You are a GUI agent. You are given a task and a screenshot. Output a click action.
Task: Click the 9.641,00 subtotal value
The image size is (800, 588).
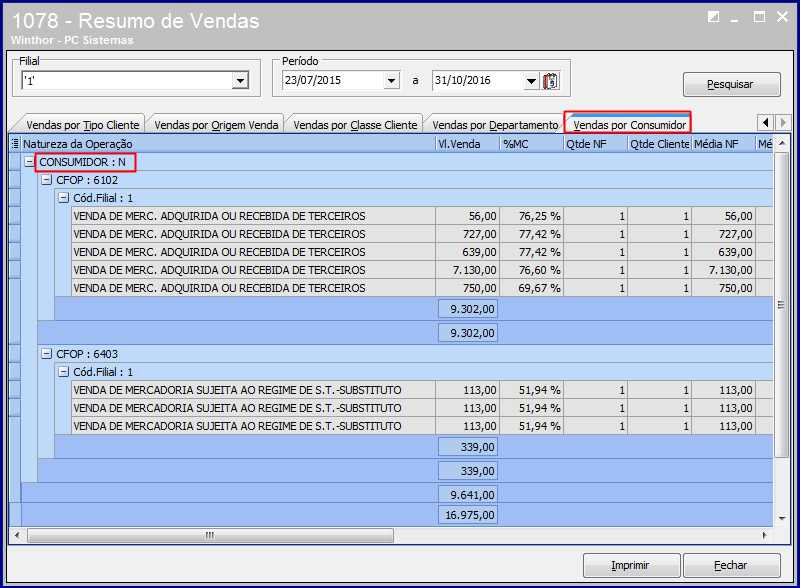(468, 495)
